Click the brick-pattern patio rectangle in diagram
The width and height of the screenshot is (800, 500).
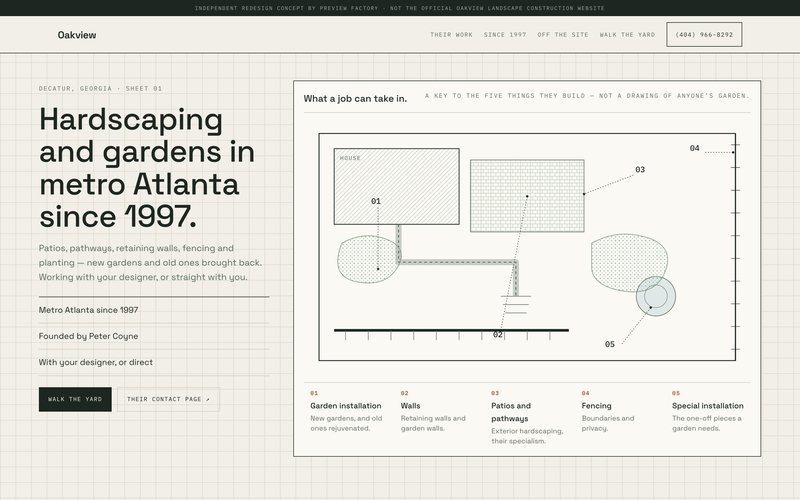(x=527, y=196)
